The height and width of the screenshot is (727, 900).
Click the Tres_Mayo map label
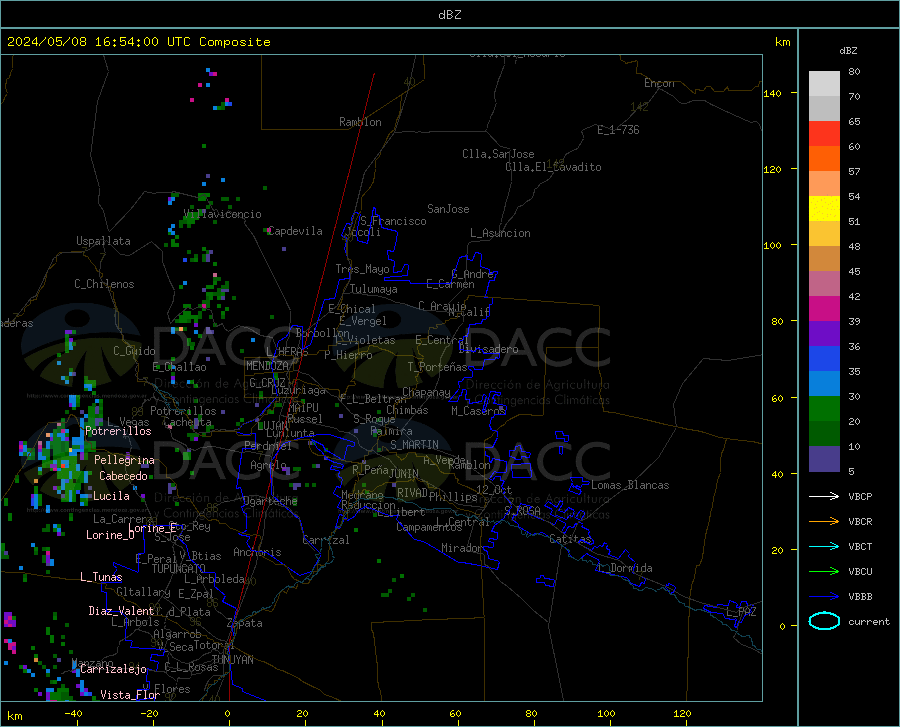point(363,269)
